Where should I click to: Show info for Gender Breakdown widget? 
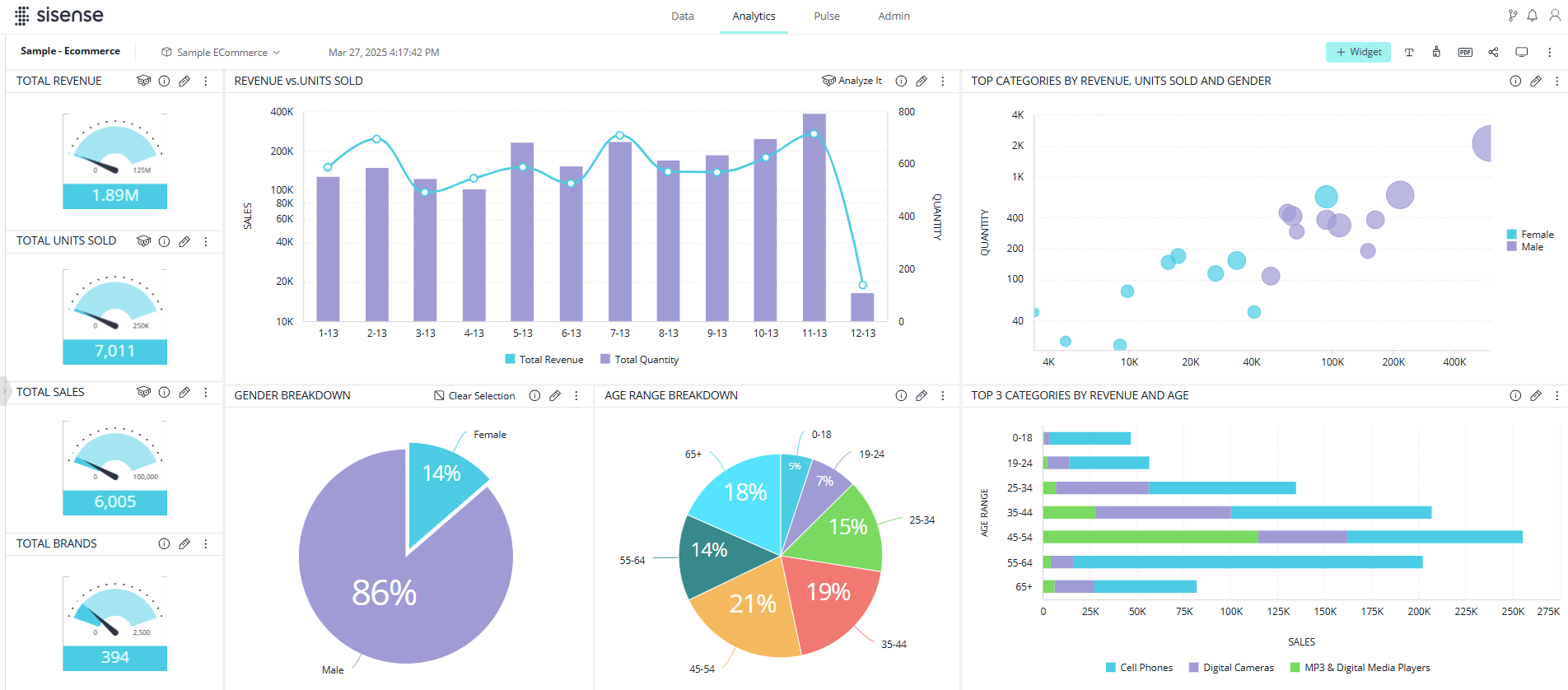coord(534,396)
